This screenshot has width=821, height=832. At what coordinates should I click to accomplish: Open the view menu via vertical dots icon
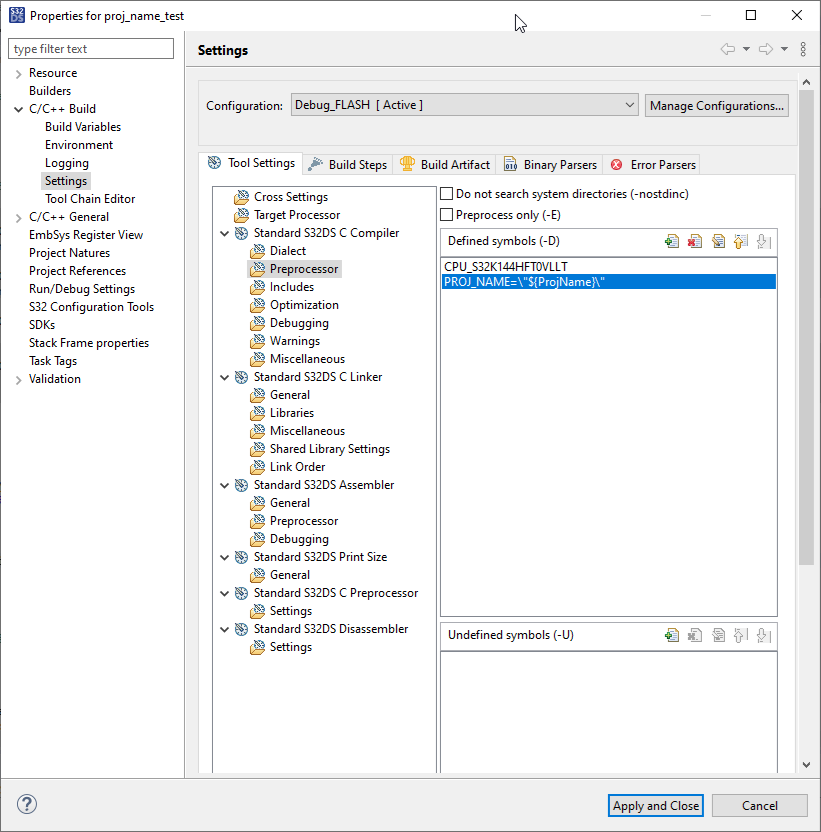[803, 49]
